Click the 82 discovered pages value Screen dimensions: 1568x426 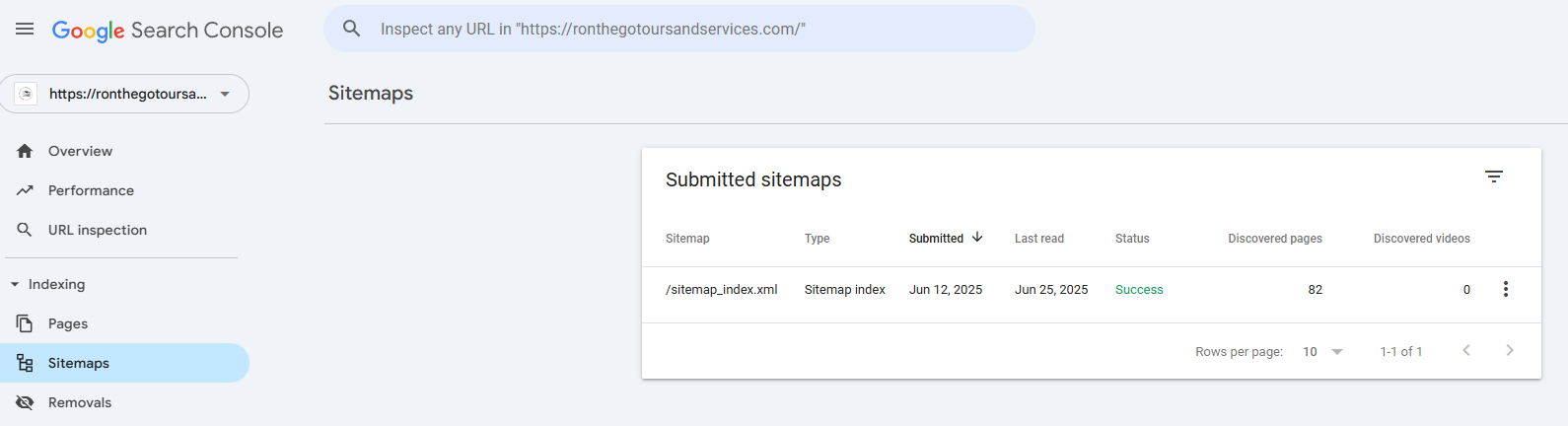(1316, 290)
